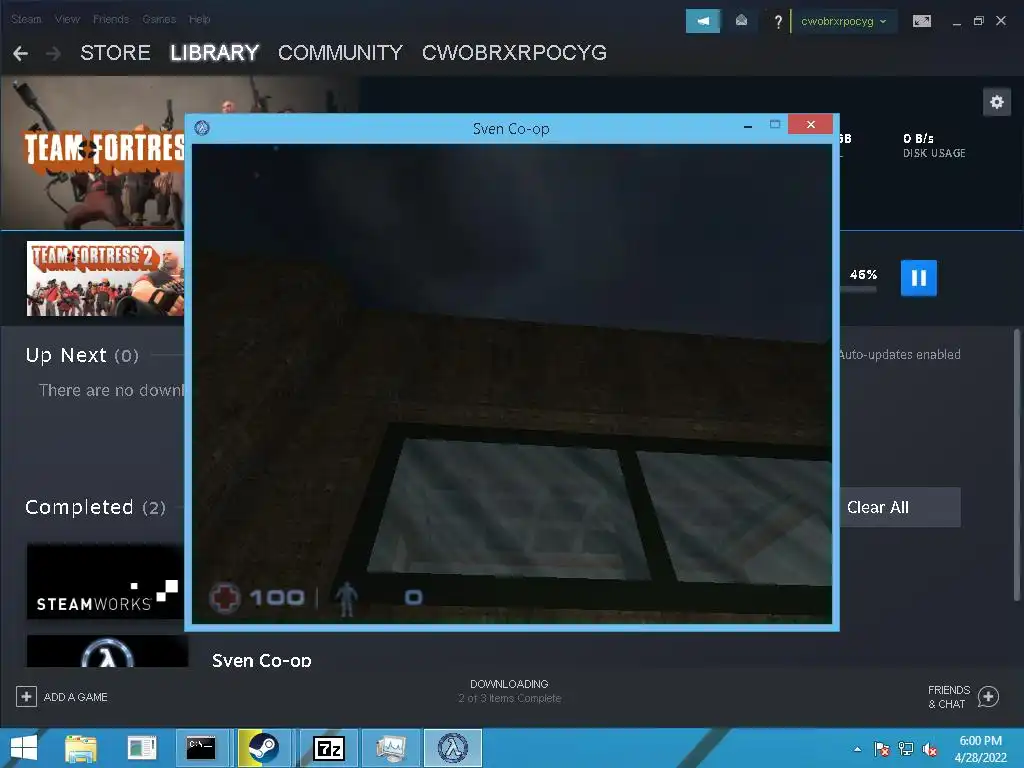This screenshot has height=768, width=1024.
Task: Click the 46% download progress bar
Action: pyautogui.click(x=858, y=289)
